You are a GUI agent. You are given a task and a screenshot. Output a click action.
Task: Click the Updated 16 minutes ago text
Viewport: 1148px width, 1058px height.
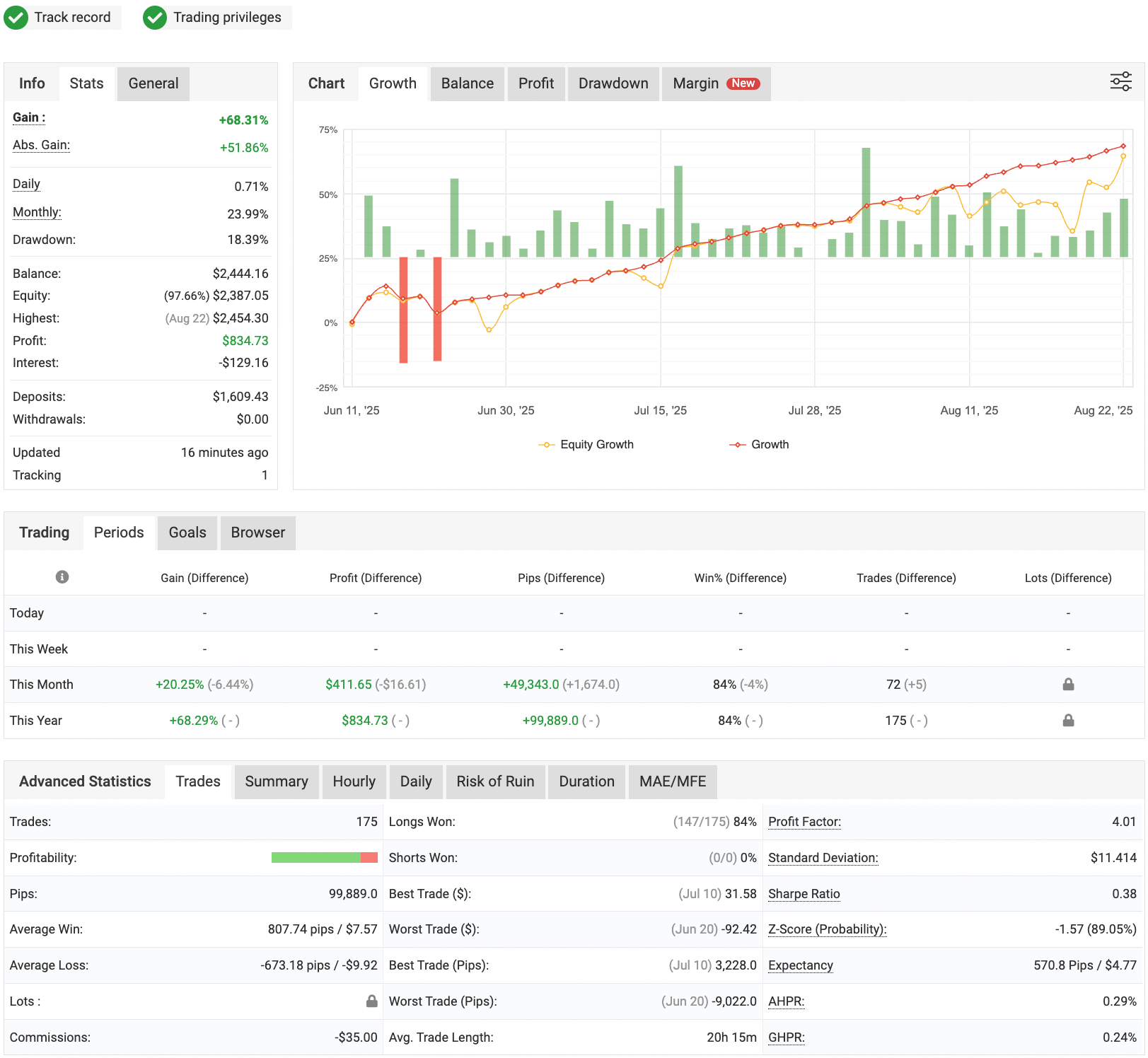click(x=224, y=453)
